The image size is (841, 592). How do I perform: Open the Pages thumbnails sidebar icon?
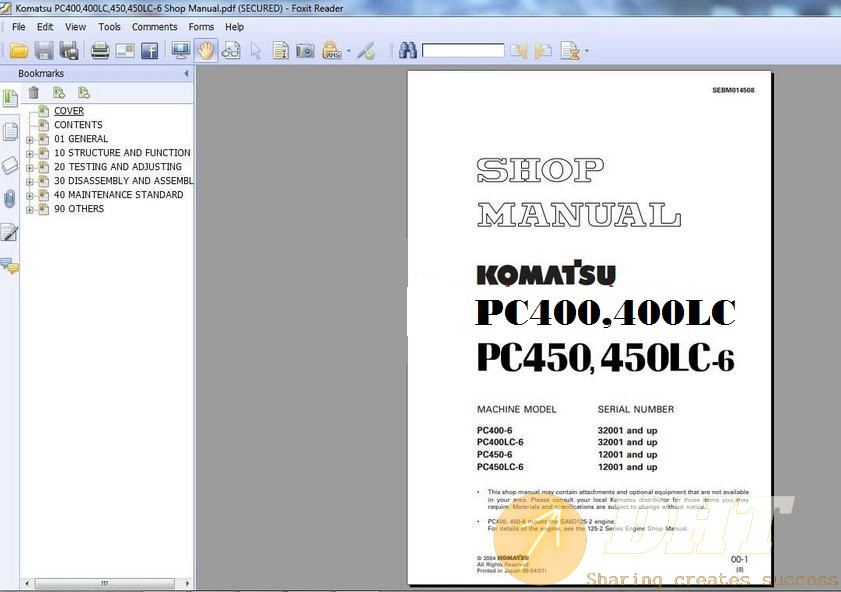(10, 132)
